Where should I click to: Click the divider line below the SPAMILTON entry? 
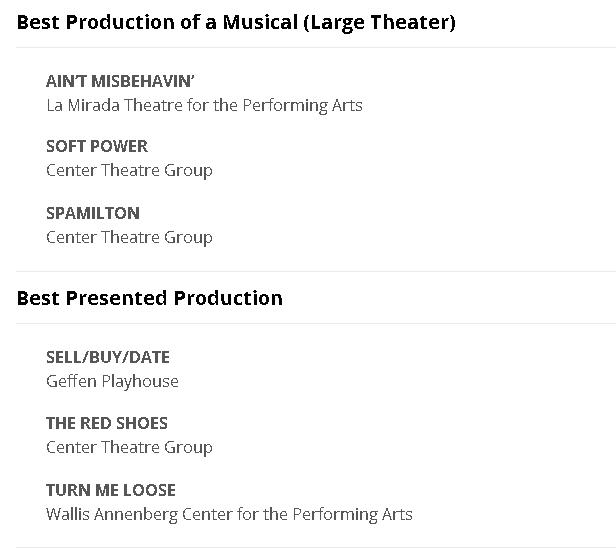[316, 271]
